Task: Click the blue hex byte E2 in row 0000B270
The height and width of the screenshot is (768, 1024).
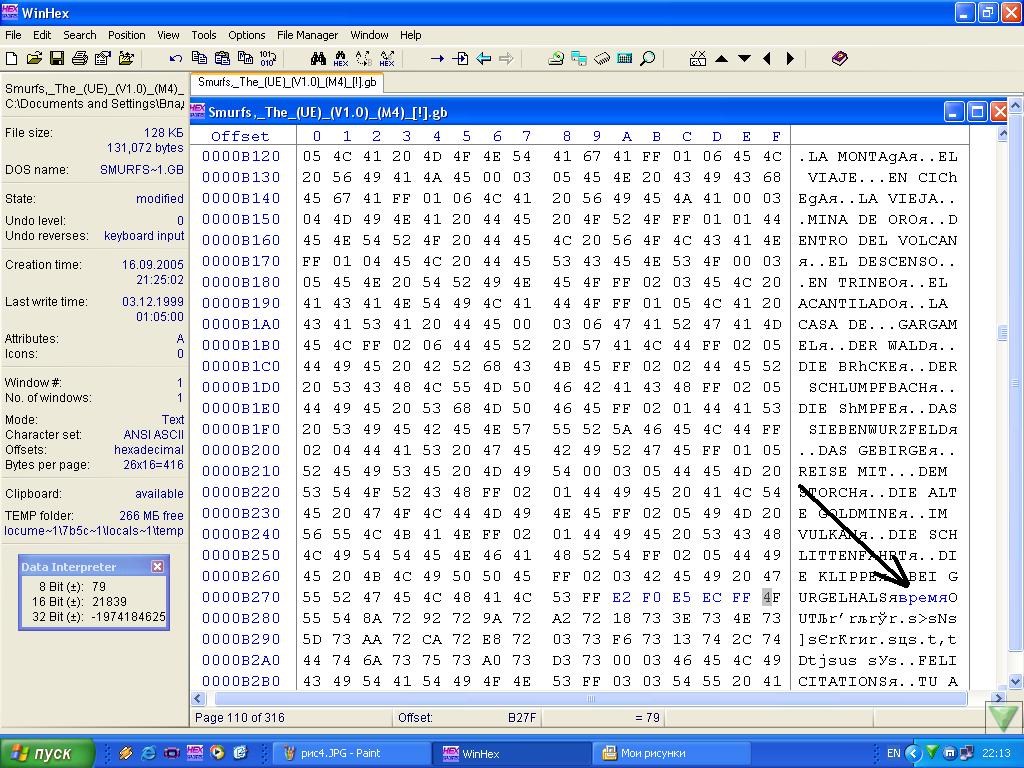Action: 621,597
